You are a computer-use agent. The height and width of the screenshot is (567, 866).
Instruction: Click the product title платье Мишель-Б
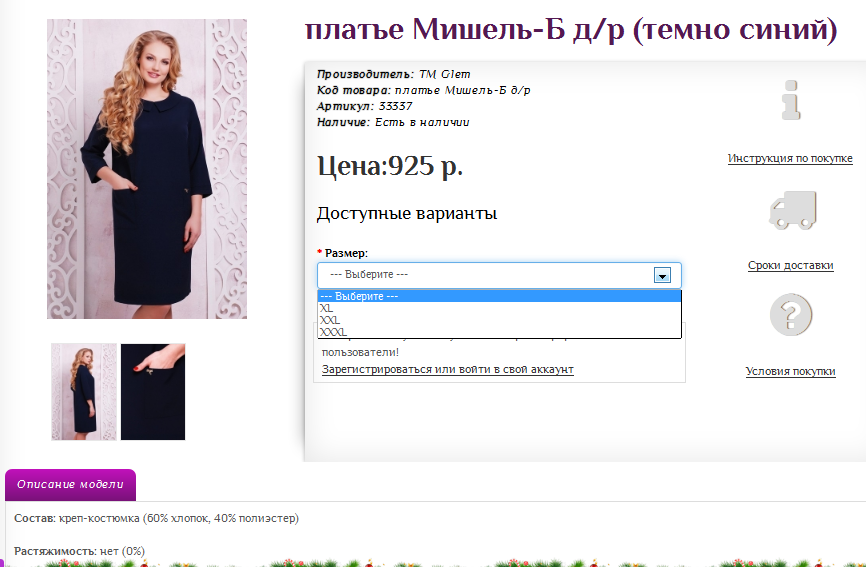pos(571,30)
